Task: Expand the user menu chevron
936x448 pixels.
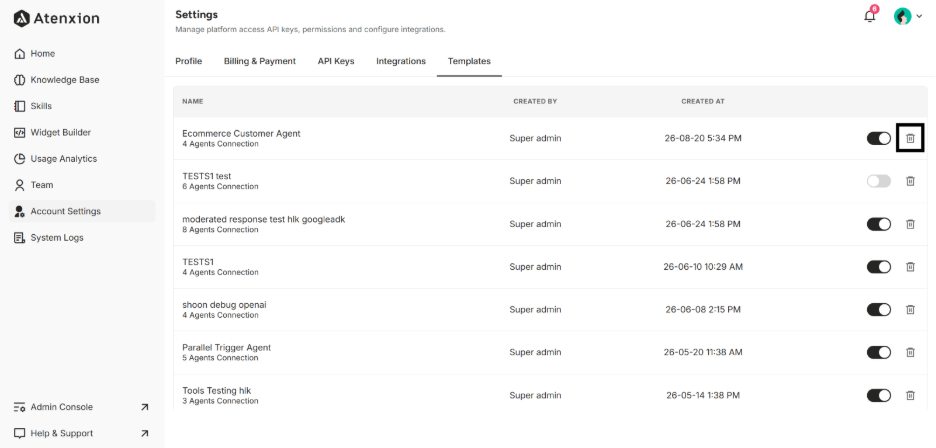Action: (919, 17)
